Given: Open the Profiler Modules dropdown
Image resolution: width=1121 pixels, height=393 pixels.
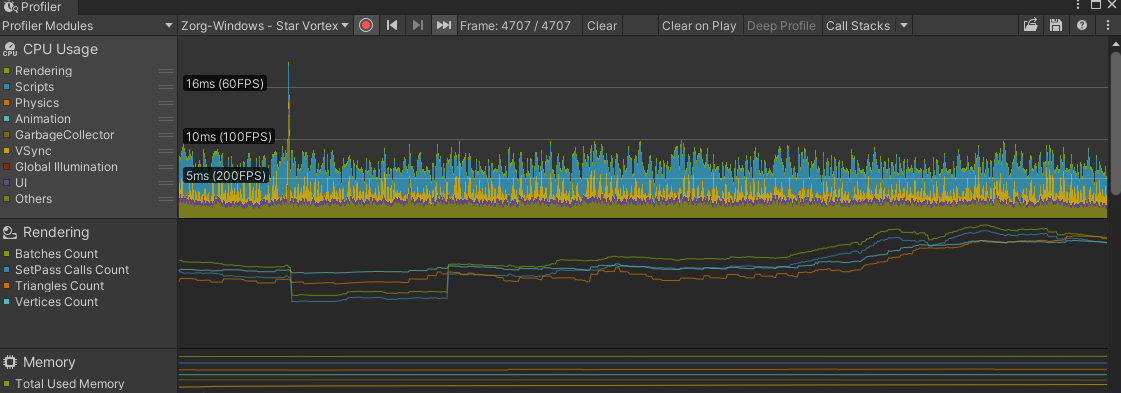Looking at the screenshot, I should pyautogui.click(x=88, y=26).
